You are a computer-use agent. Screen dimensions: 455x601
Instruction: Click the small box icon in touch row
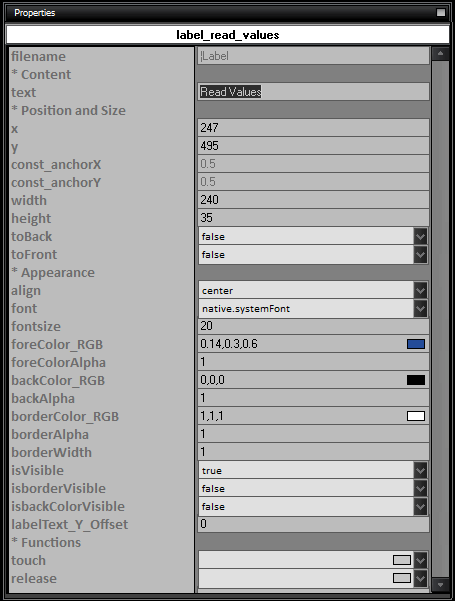(402, 560)
